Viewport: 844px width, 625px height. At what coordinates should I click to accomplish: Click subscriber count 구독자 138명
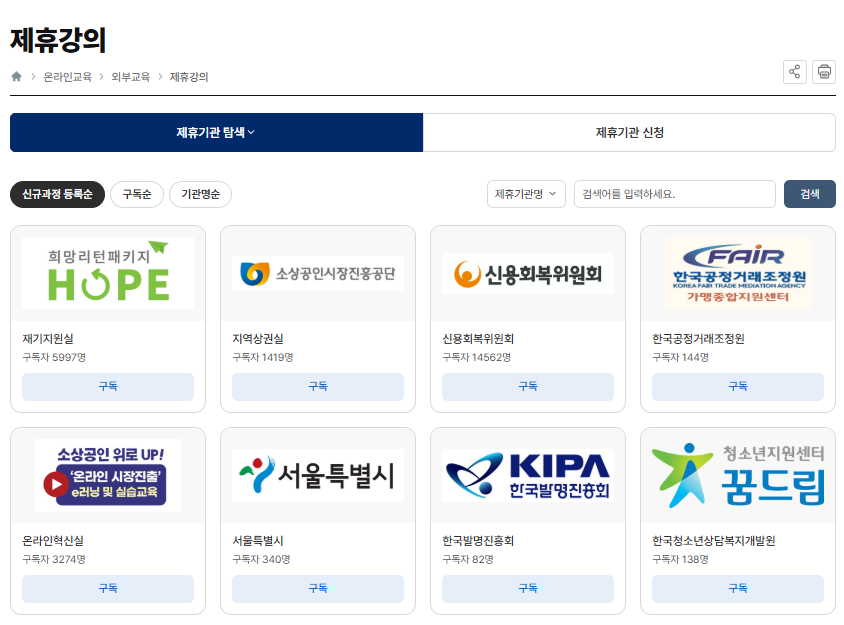point(680,559)
